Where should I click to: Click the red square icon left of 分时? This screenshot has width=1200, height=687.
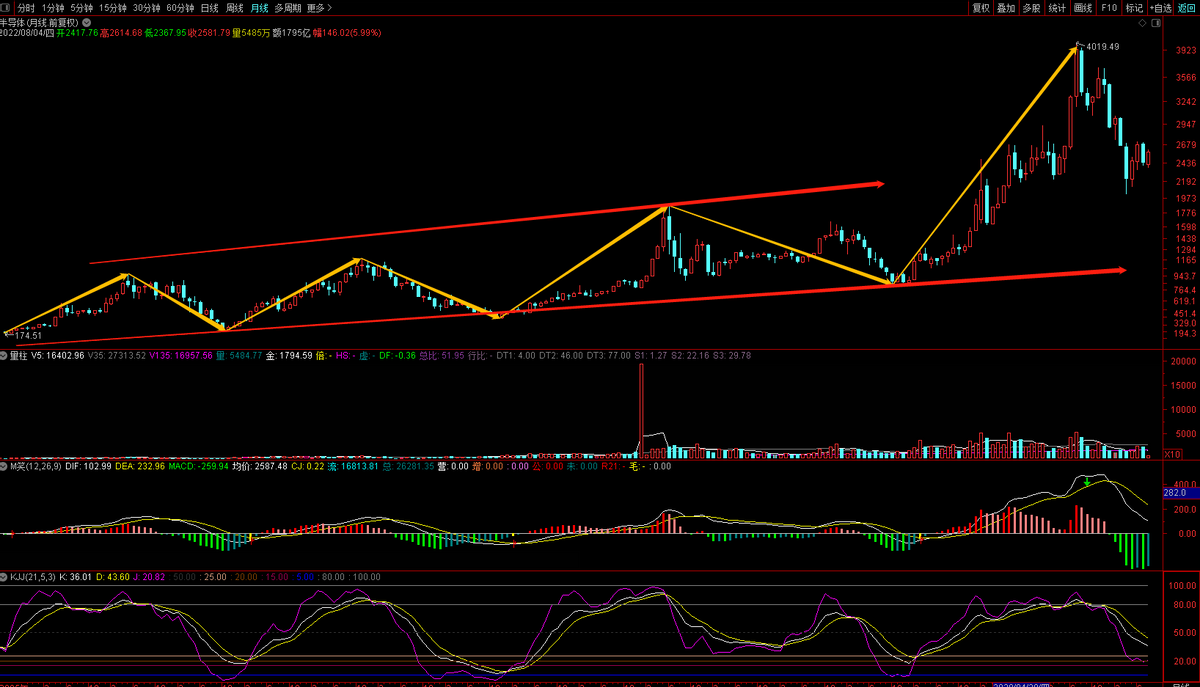[6, 8]
